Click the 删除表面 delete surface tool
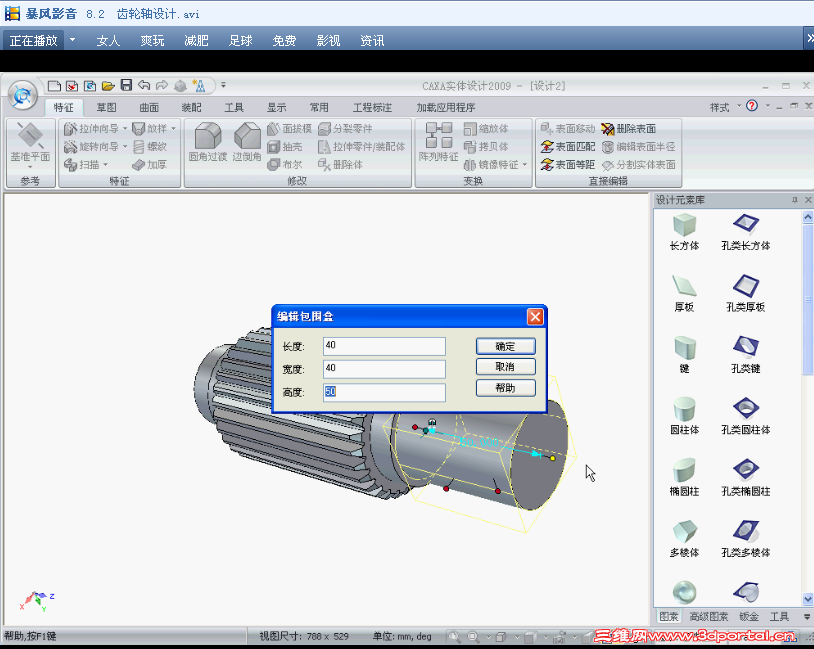Image resolution: width=814 pixels, height=649 pixels. tap(629, 128)
